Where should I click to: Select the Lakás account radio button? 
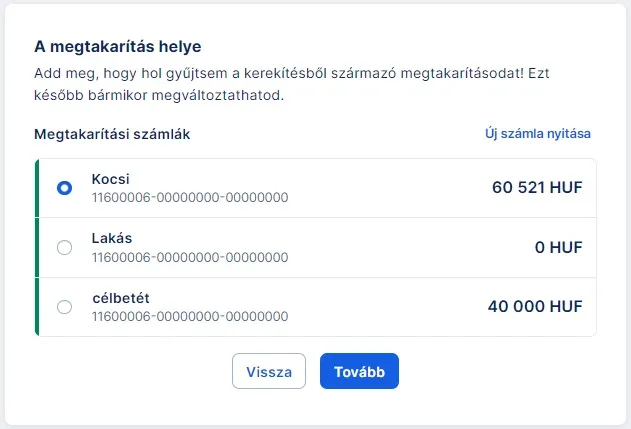point(65,248)
